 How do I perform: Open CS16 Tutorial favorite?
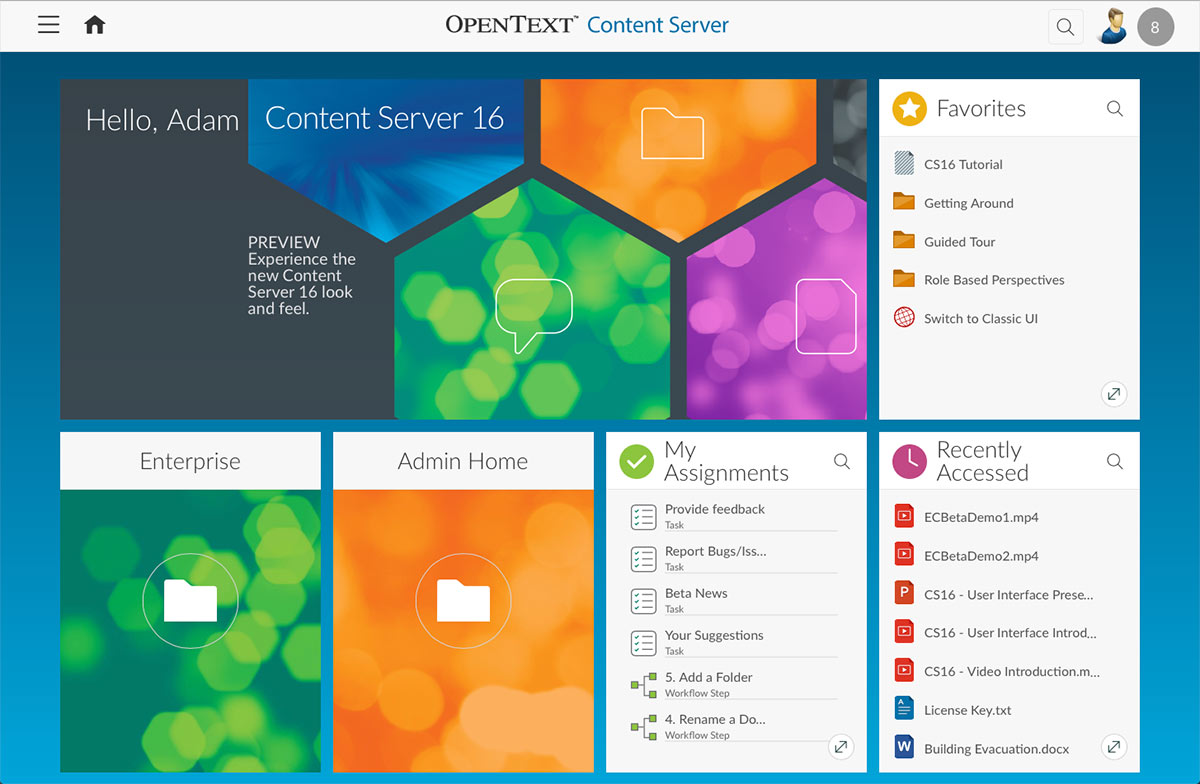tap(963, 164)
